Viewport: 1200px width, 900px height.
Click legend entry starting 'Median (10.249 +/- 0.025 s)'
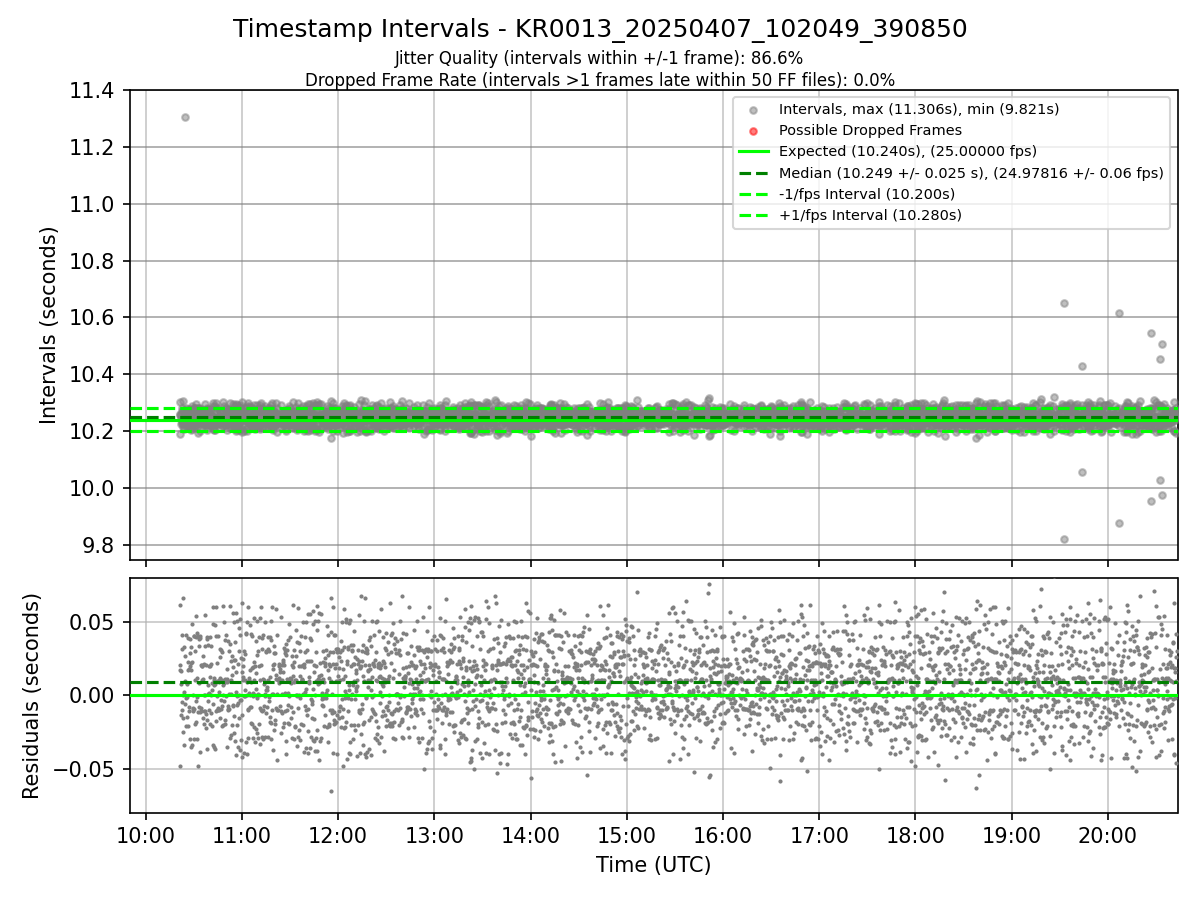click(x=971, y=173)
